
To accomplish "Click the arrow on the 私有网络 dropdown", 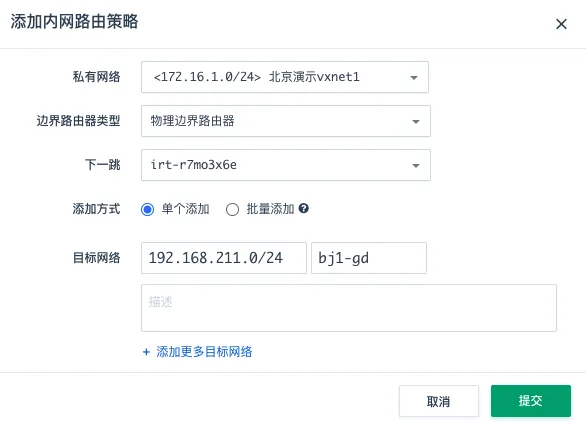I will coord(414,77).
